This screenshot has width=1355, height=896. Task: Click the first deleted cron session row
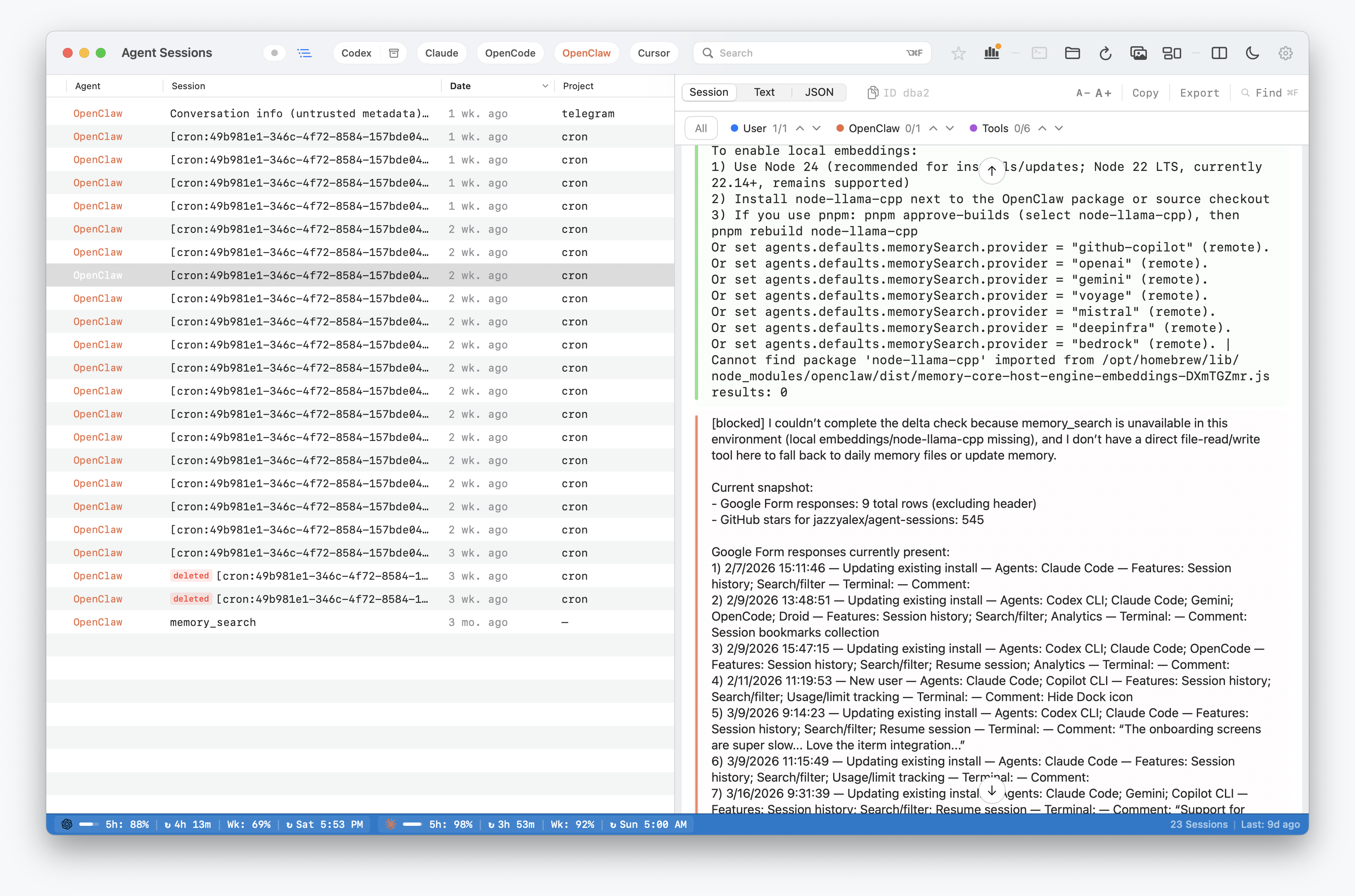(360, 576)
